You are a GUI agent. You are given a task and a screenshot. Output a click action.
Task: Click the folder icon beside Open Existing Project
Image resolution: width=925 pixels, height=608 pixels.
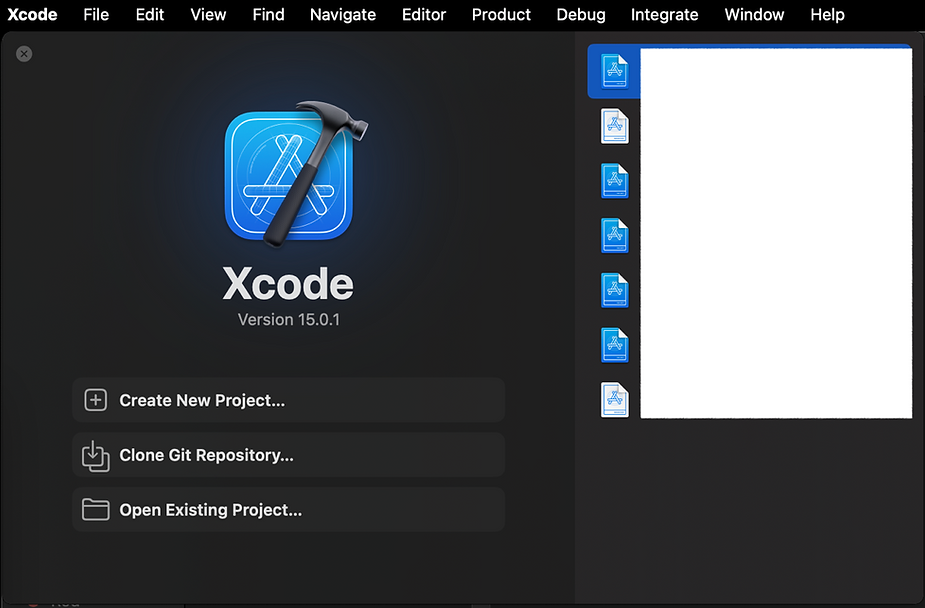point(95,509)
